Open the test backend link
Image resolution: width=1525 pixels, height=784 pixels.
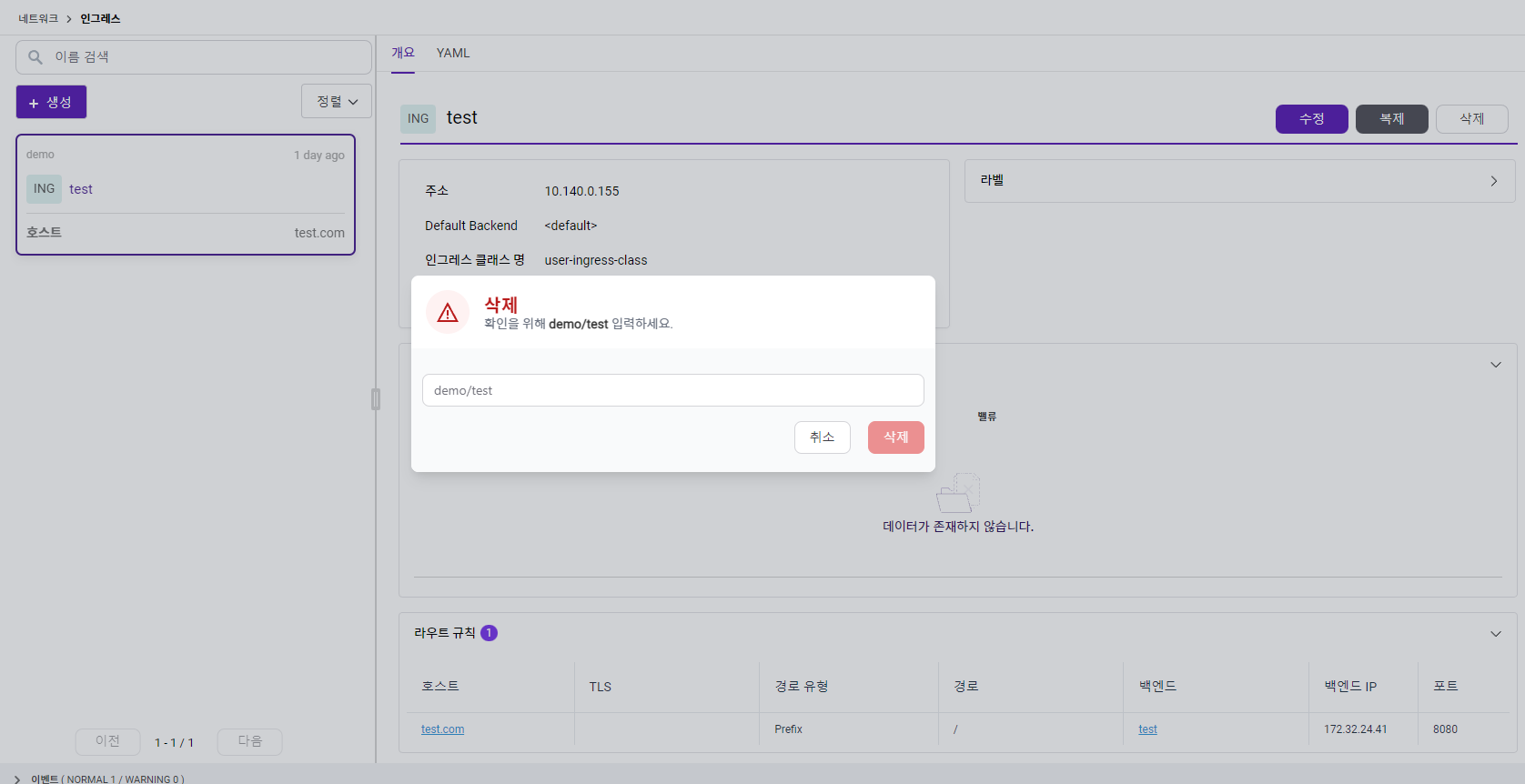tap(1147, 729)
